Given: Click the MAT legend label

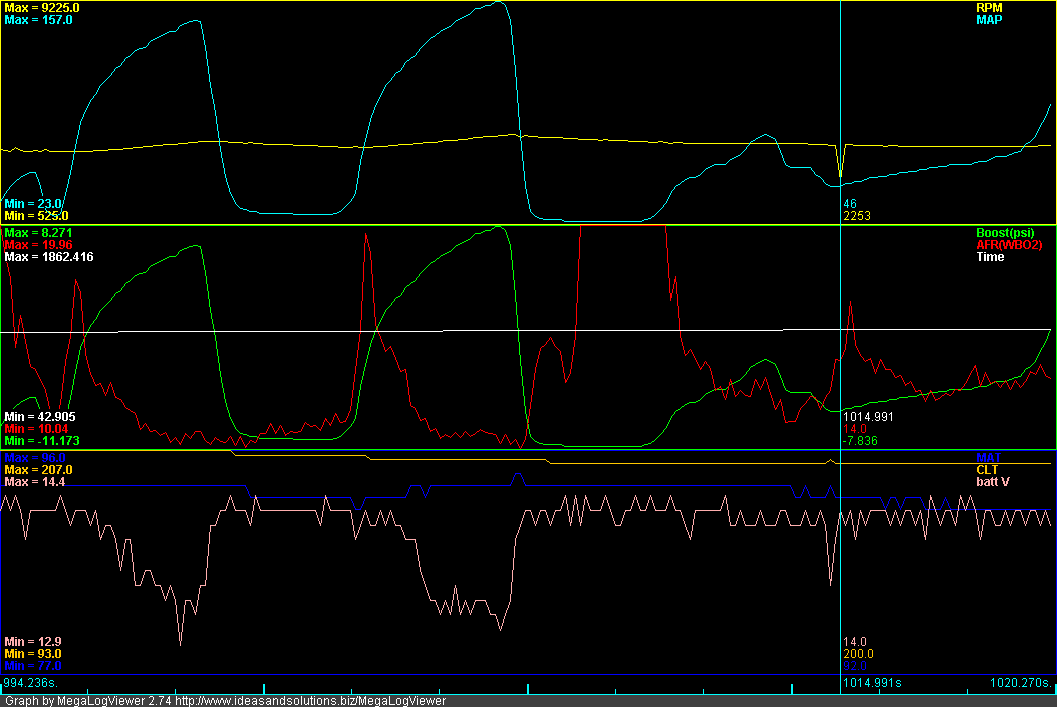Looking at the screenshot, I should pos(988,458).
